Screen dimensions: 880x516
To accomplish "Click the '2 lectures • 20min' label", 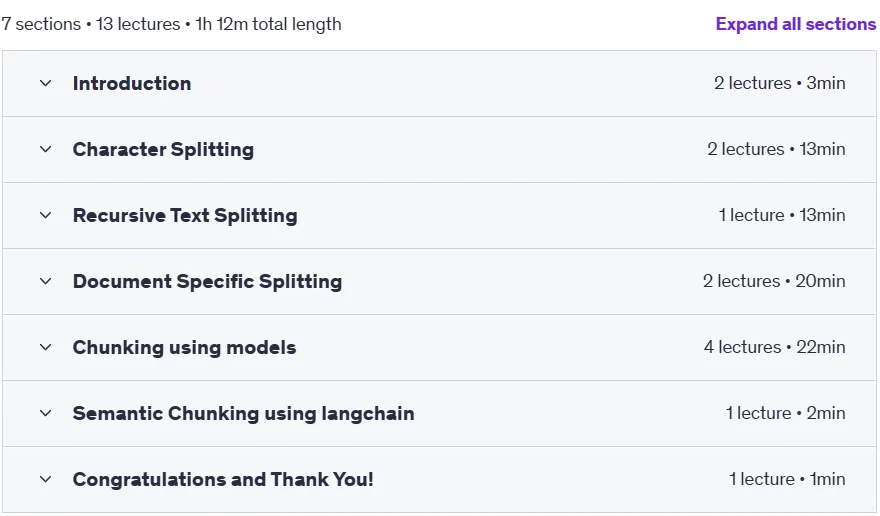I will [x=774, y=281].
